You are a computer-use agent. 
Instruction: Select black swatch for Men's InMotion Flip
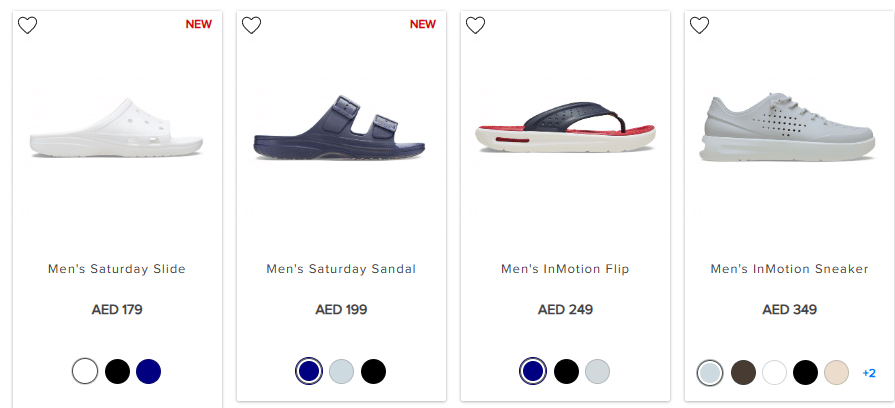tap(566, 372)
